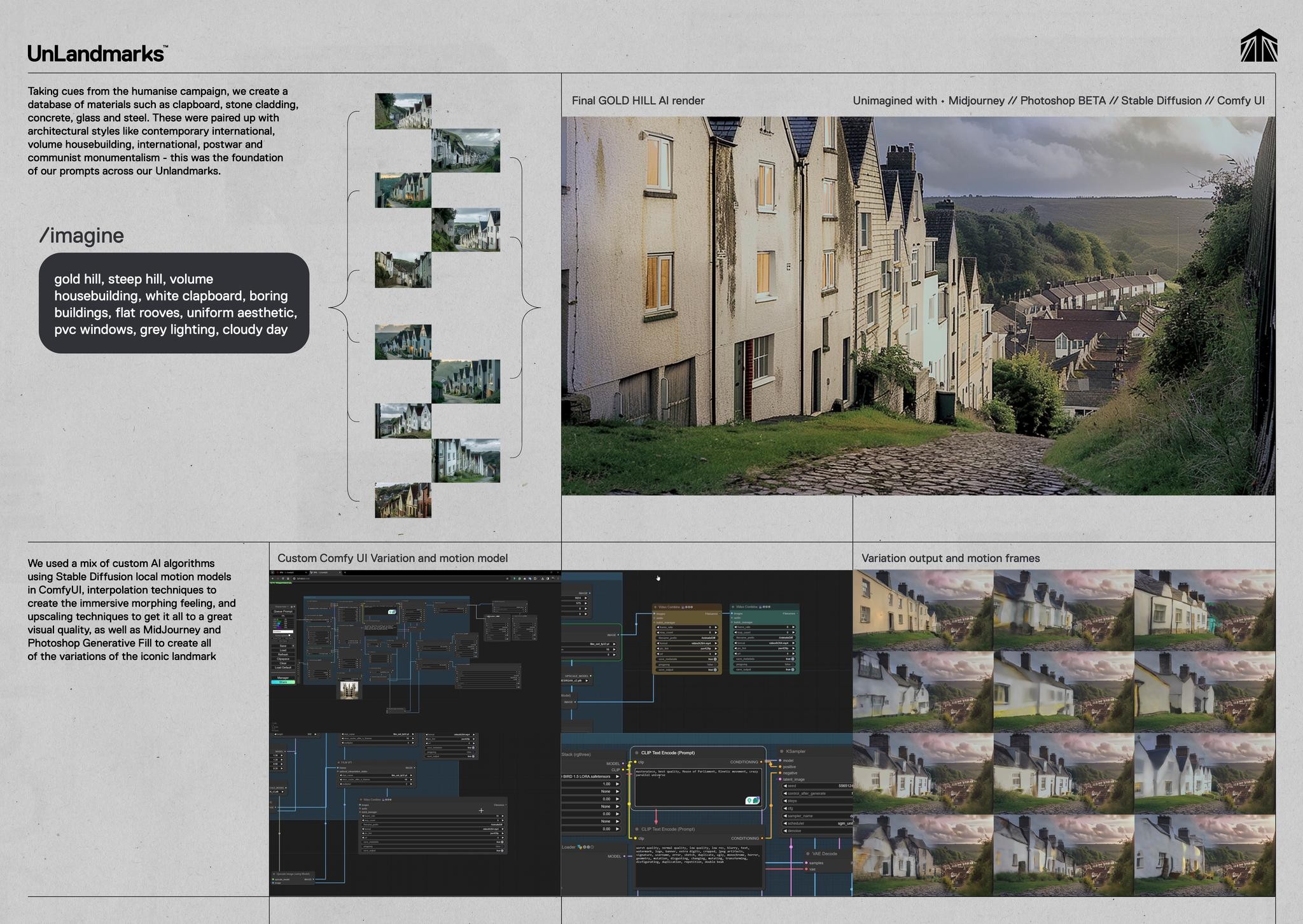Collapse the upper CLIP Text Encode node via dot

[x=637, y=753]
